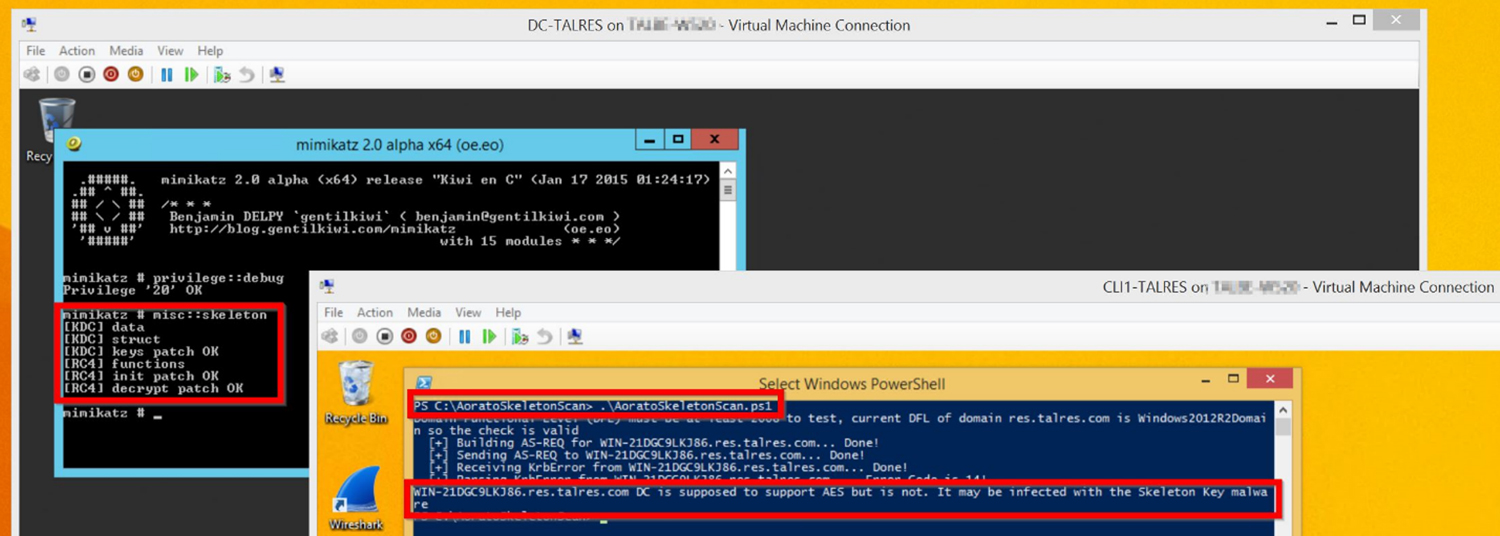Click the 'DC is supposed to support AES' warning line
This screenshot has height=536, width=1500.
(x=840, y=497)
